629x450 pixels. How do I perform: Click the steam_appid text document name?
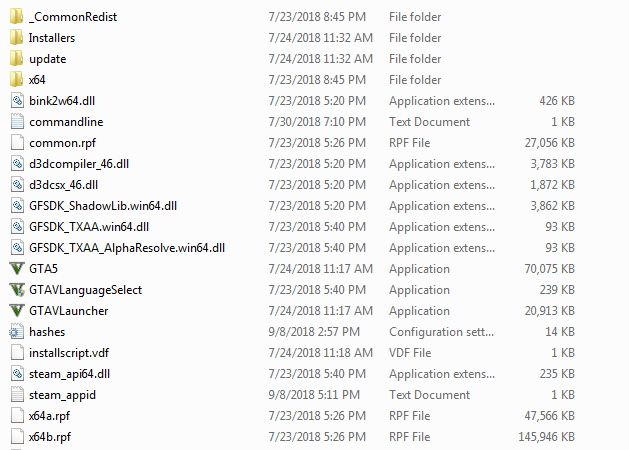tap(62, 395)
